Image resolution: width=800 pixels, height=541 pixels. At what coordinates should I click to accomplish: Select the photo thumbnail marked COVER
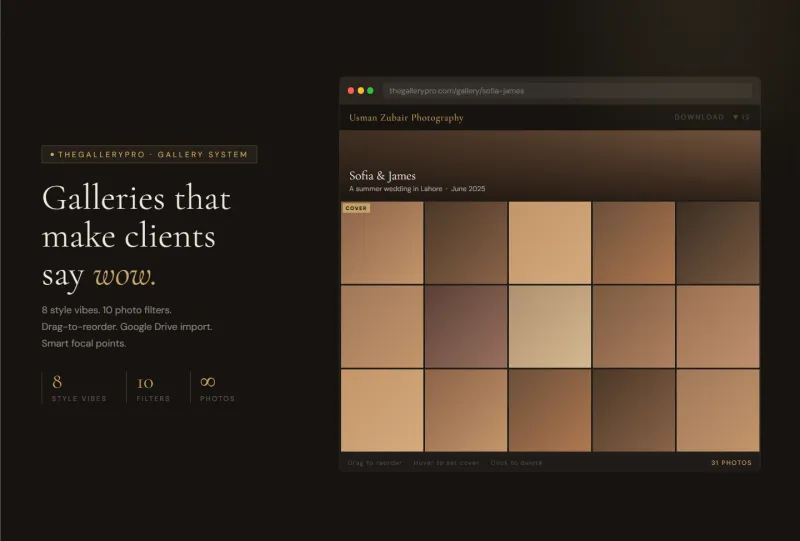(382, 242)
